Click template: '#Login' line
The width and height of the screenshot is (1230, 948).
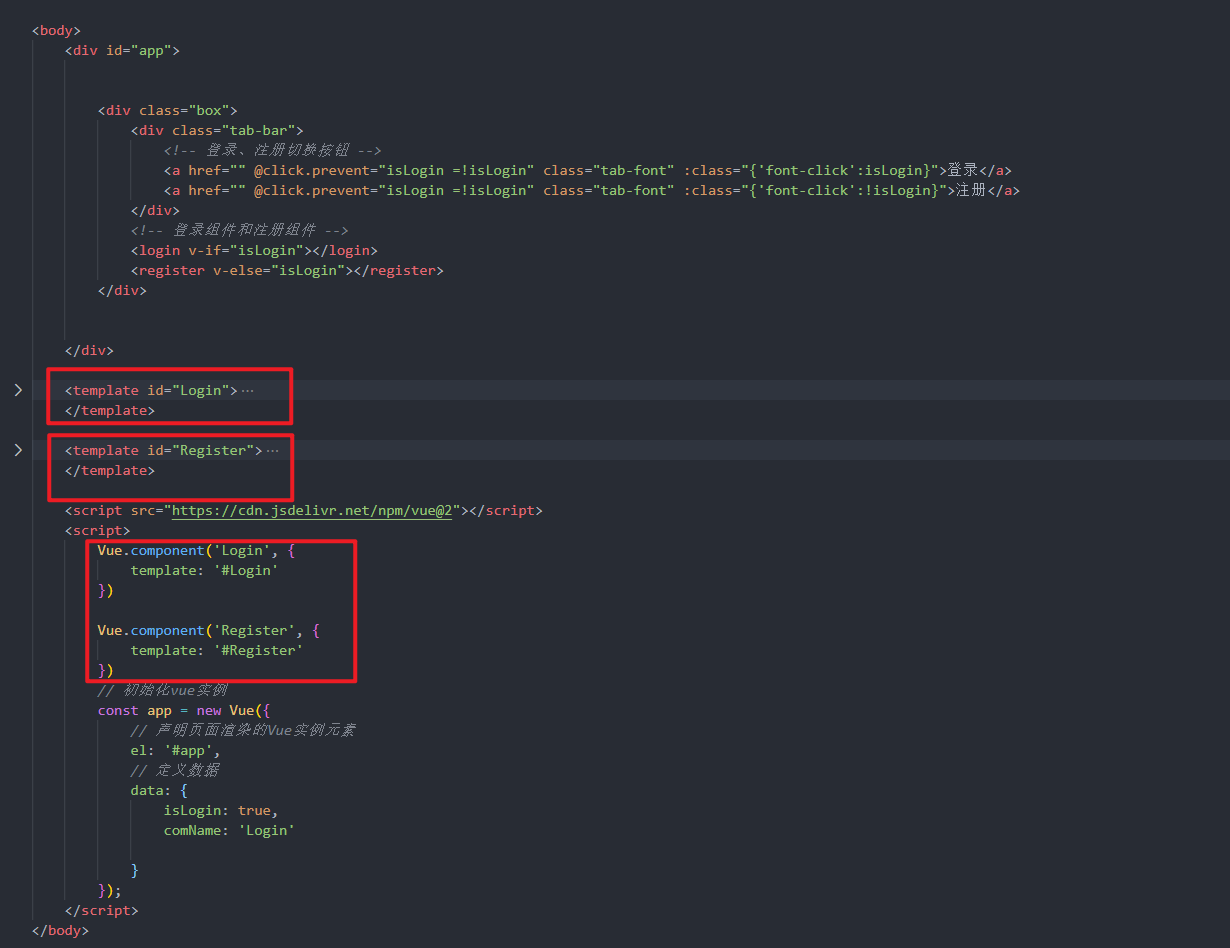pyautogui.click(x=204, y=570)
